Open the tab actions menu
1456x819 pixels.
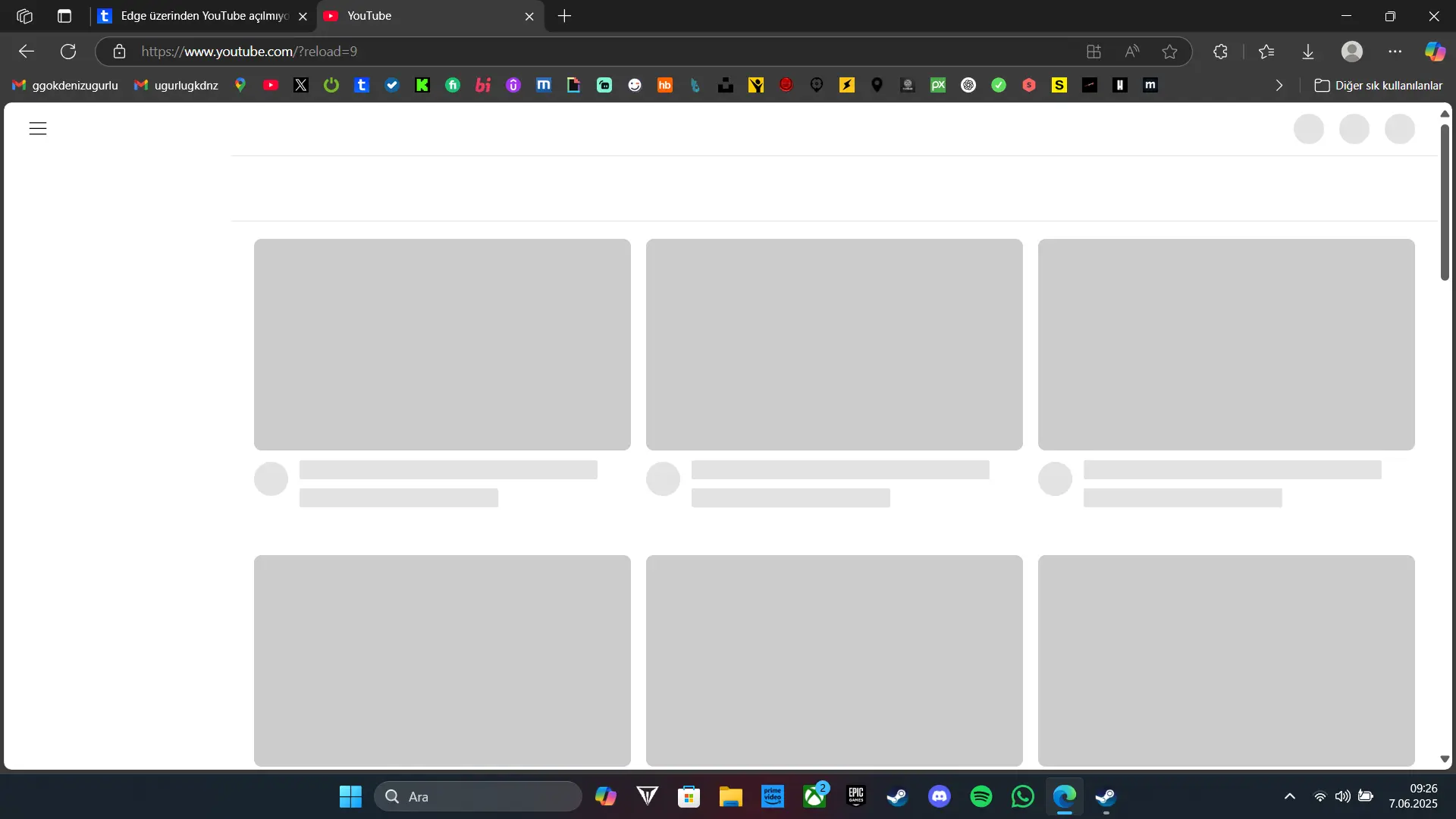pos(64,16)
